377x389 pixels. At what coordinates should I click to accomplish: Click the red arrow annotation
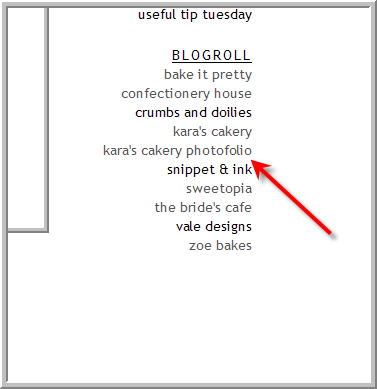(292, 197)
